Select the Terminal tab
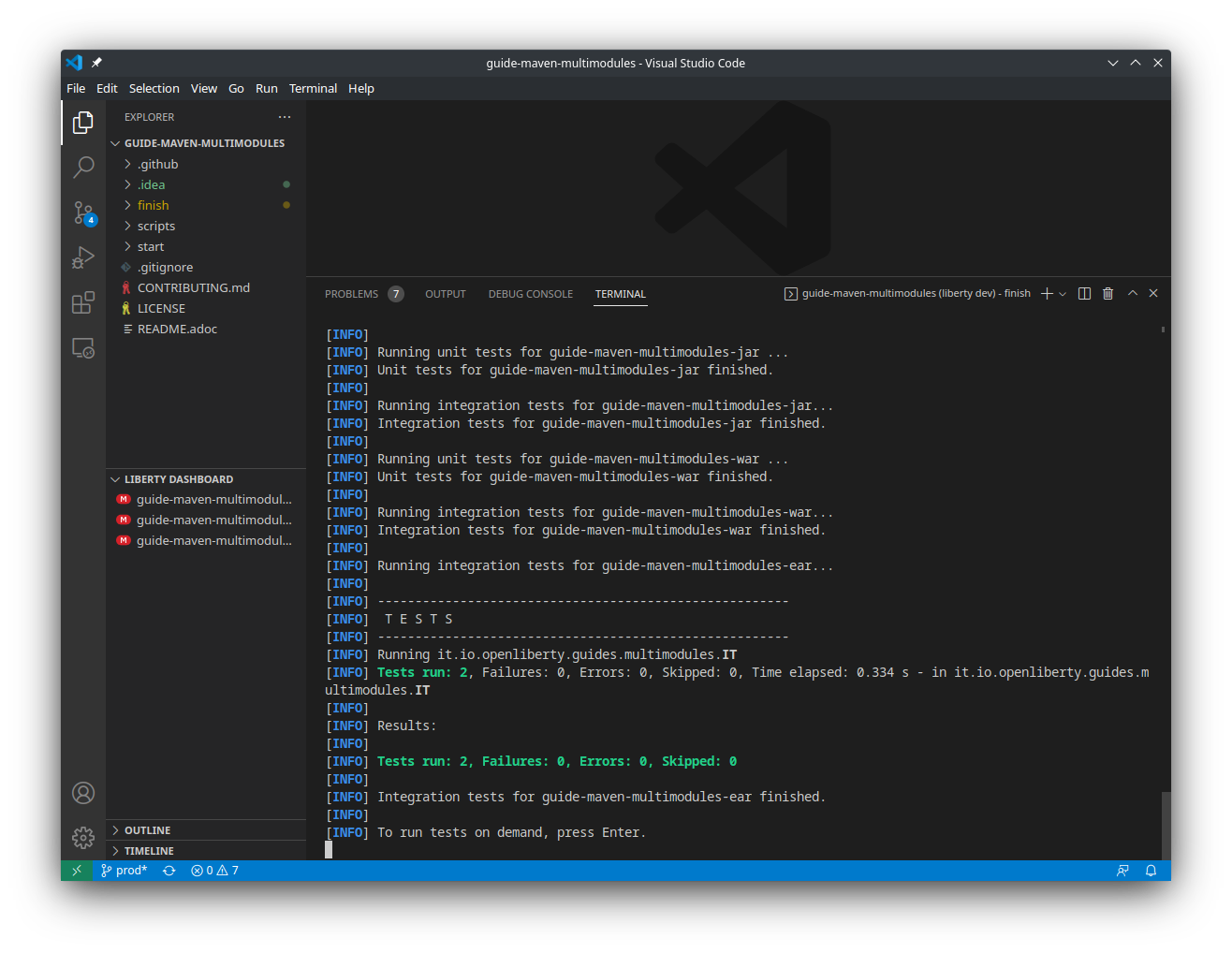Image resolution: width=1232 pixels, height=953 pixels. 621,294
